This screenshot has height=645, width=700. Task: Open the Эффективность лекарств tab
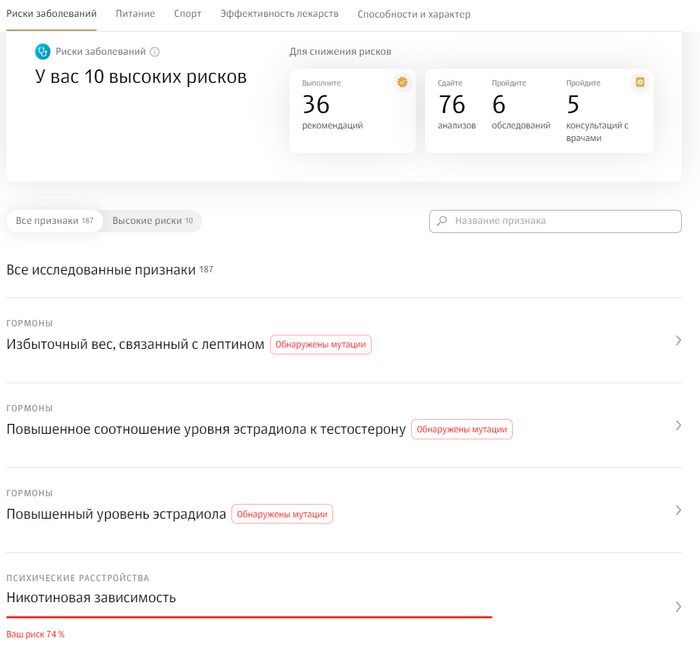coord(279,14)
